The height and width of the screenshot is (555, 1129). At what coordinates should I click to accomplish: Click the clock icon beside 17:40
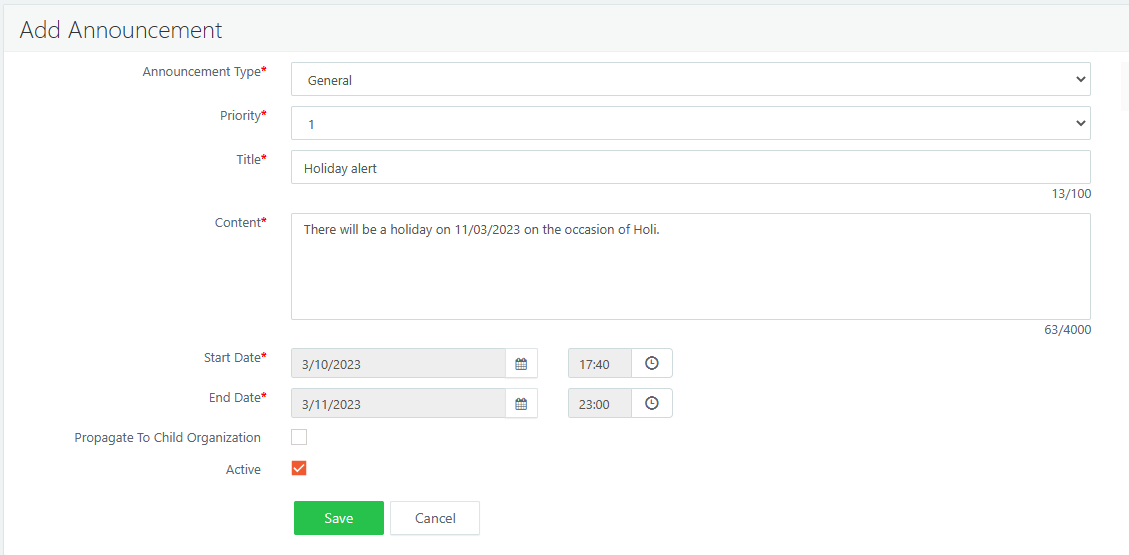click(652, 364)
